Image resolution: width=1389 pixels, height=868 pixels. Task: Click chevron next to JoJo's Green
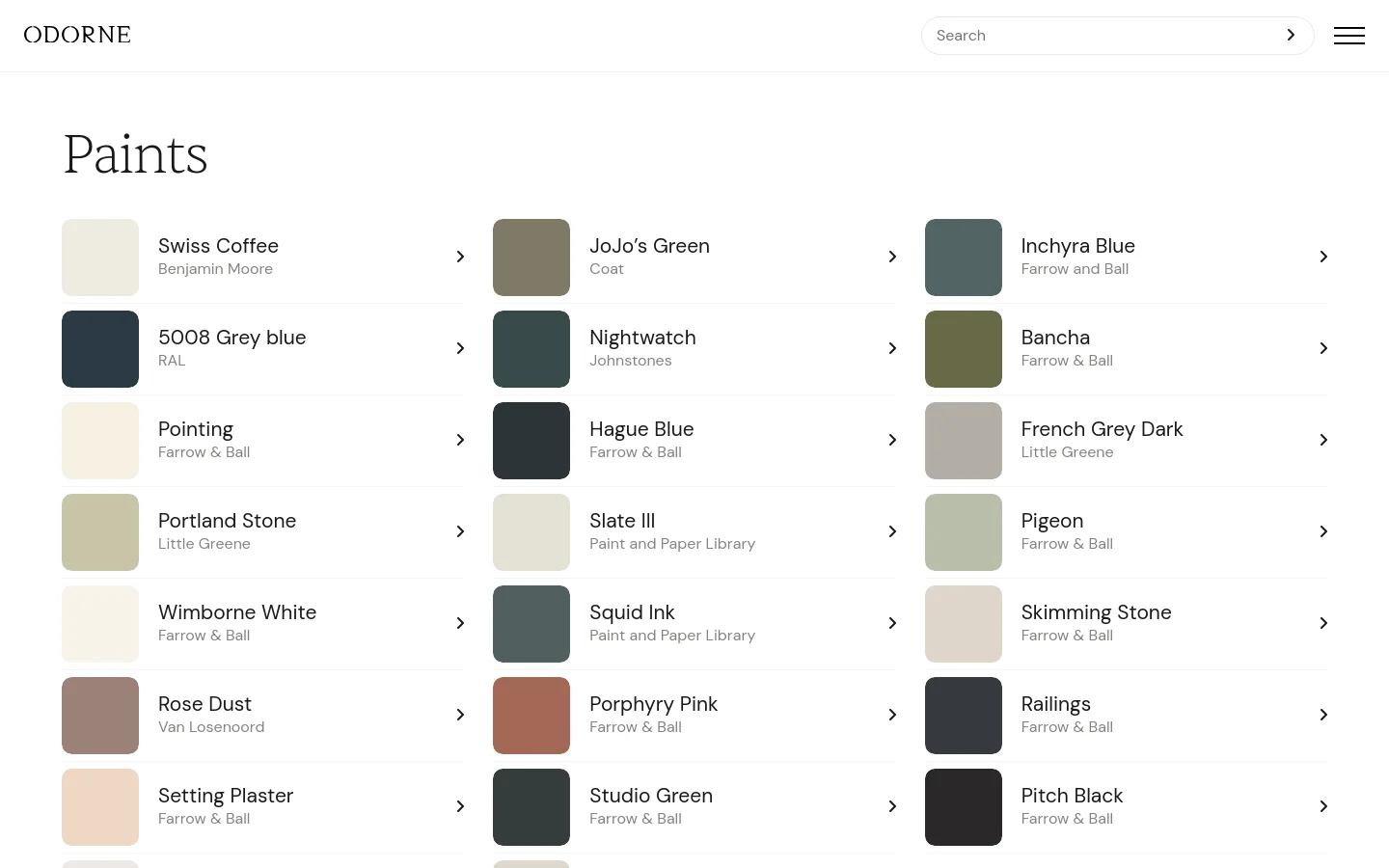892,257
